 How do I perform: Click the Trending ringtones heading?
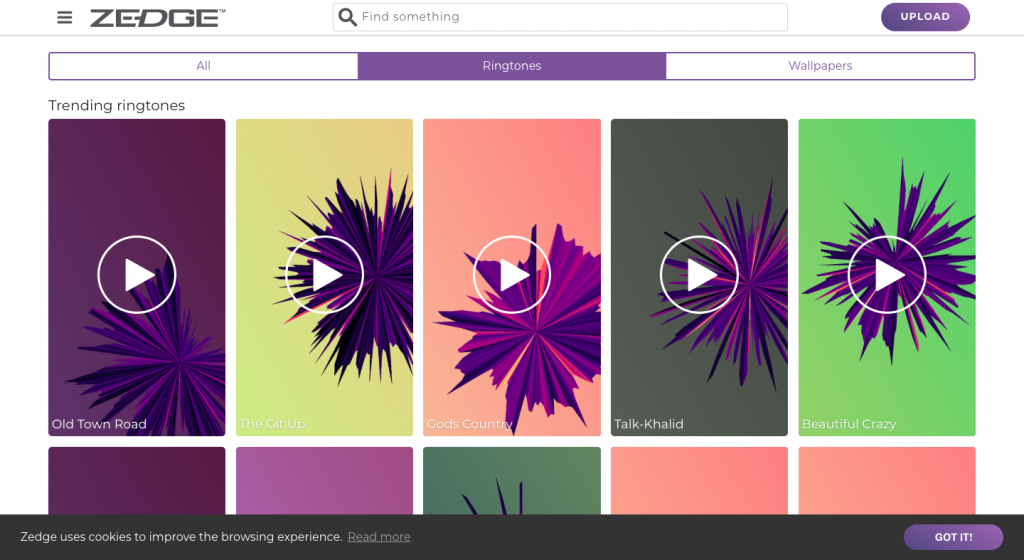click(x=117, y=105)
